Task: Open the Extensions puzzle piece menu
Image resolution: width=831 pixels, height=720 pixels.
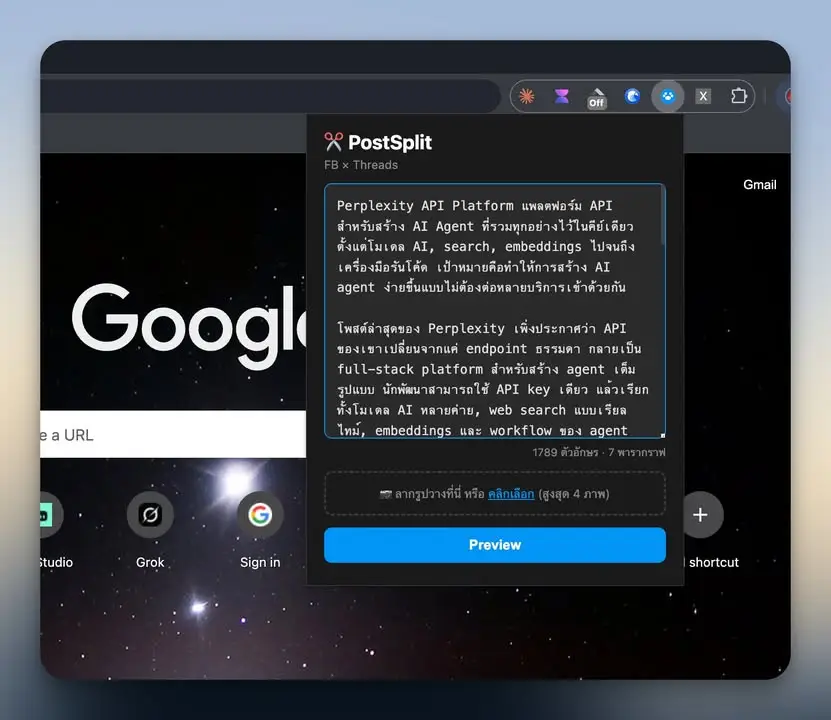Action: click(738, 96)
